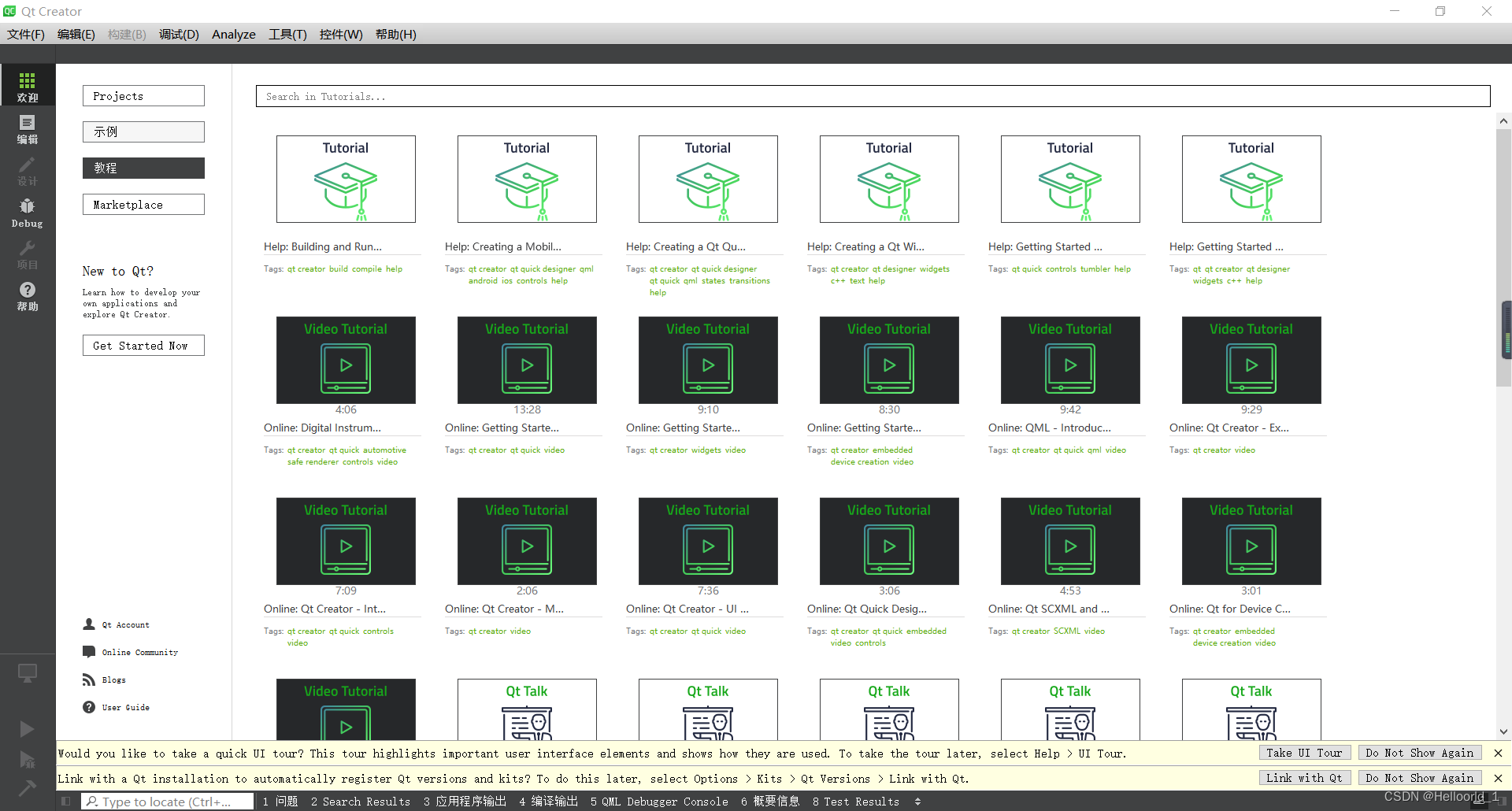Select the 教程 tutorials button
Image resolution: width=1512 pixels, height=811 pixels.
(x=143, y=168)
